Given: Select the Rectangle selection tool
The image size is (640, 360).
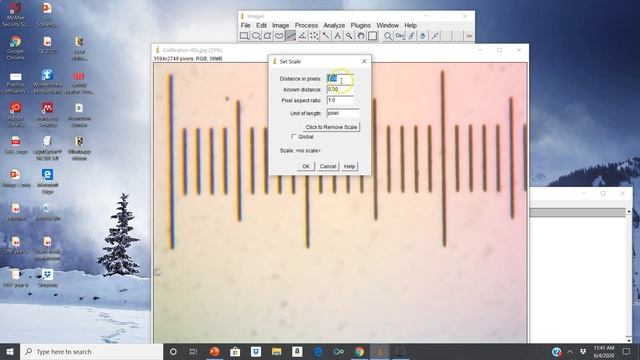Looking at the screenshot, I should (x=244, y=36).
